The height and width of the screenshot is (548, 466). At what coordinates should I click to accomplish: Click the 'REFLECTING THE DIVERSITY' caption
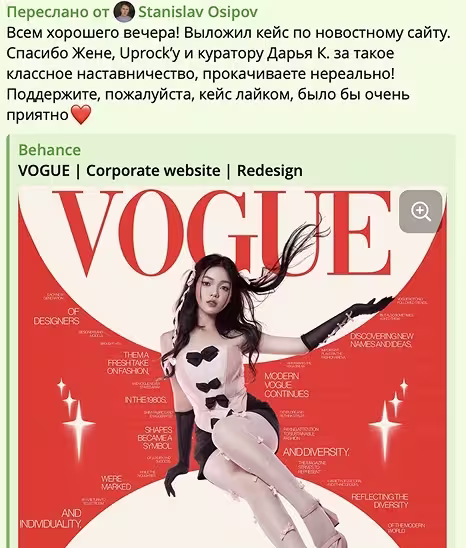coord(380,500)
